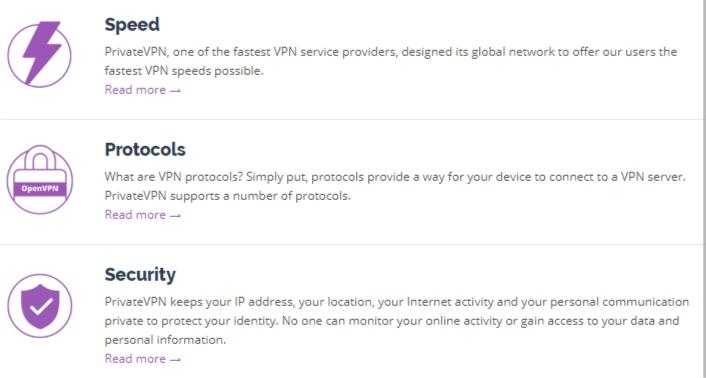Click the text 'fastest VPN speeds possible.'
The height and width of the screenshot is (378, 706).
184,71
